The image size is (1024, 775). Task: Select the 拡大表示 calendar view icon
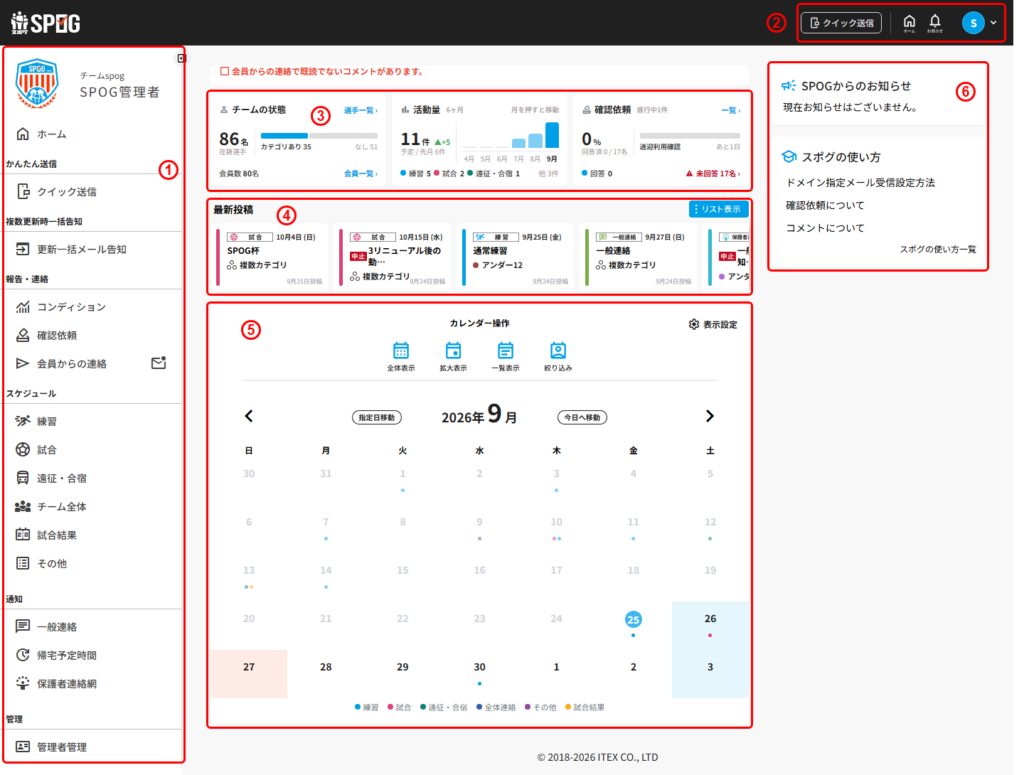(453, 356)
